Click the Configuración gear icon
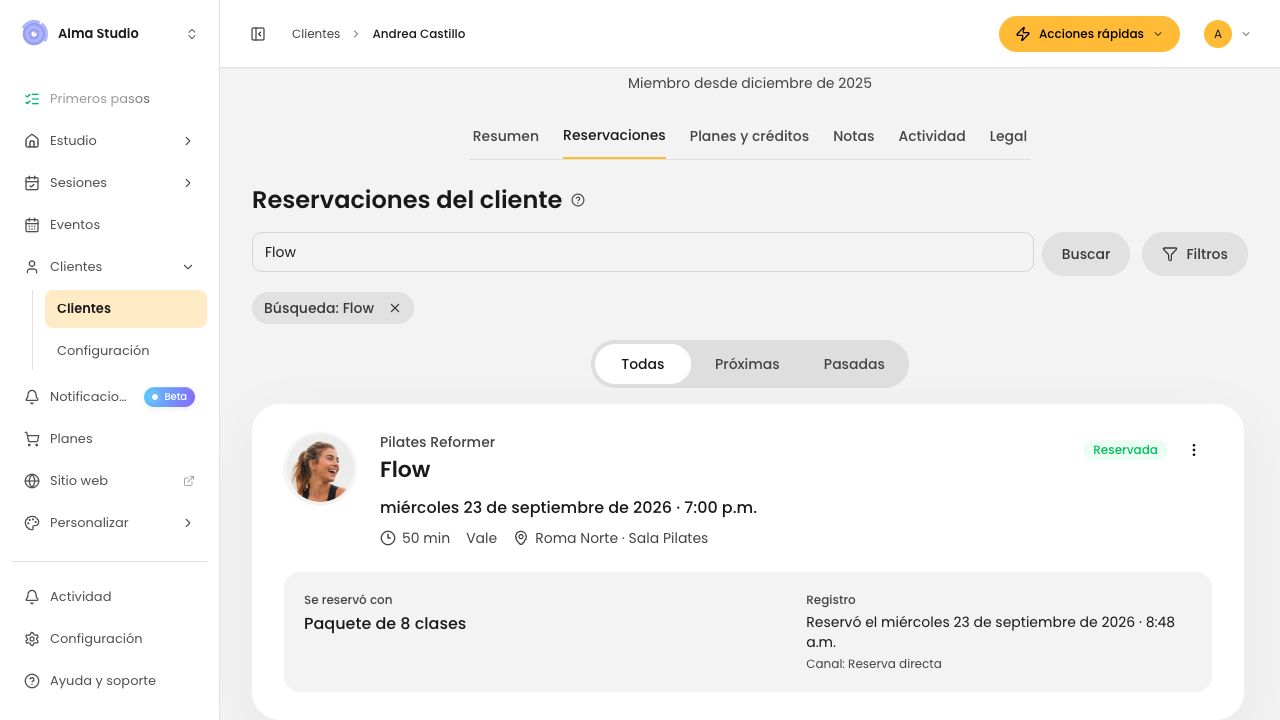This screenshot has width=1280, height=720. pos(32,639)
